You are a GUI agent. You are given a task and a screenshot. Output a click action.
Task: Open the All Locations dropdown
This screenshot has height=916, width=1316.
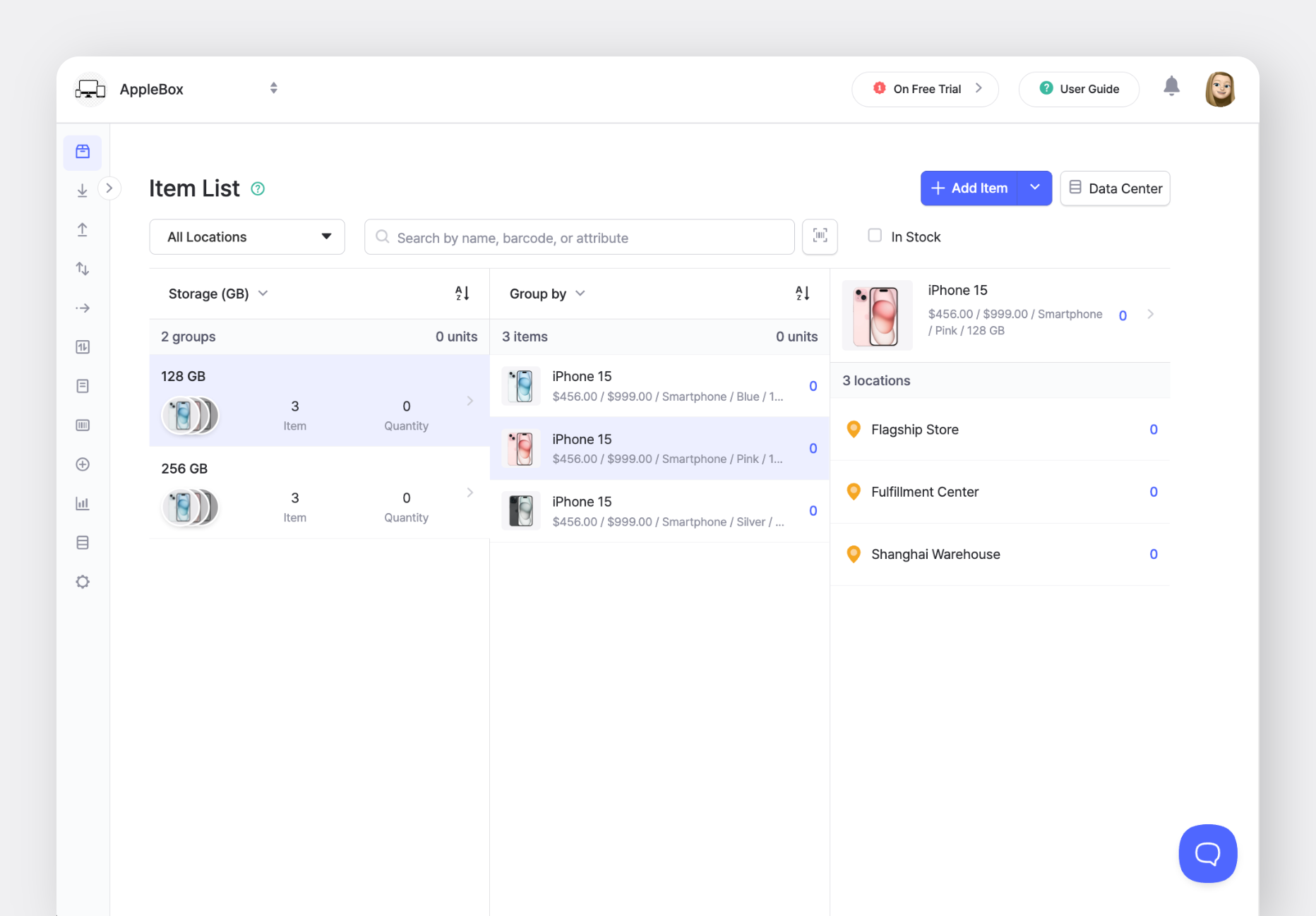pos(246,236)
